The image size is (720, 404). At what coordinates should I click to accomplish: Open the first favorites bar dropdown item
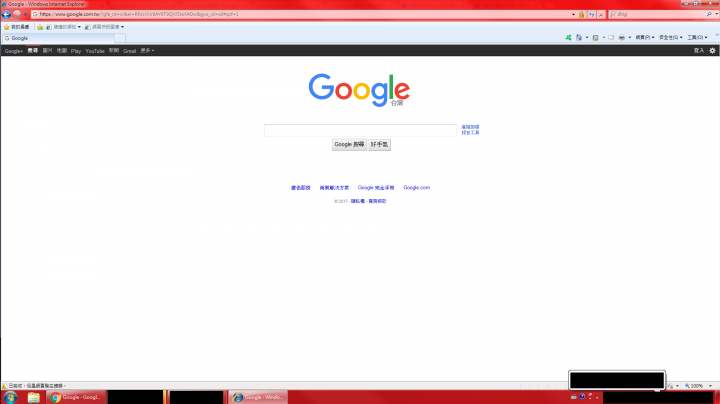click(63, 27)
